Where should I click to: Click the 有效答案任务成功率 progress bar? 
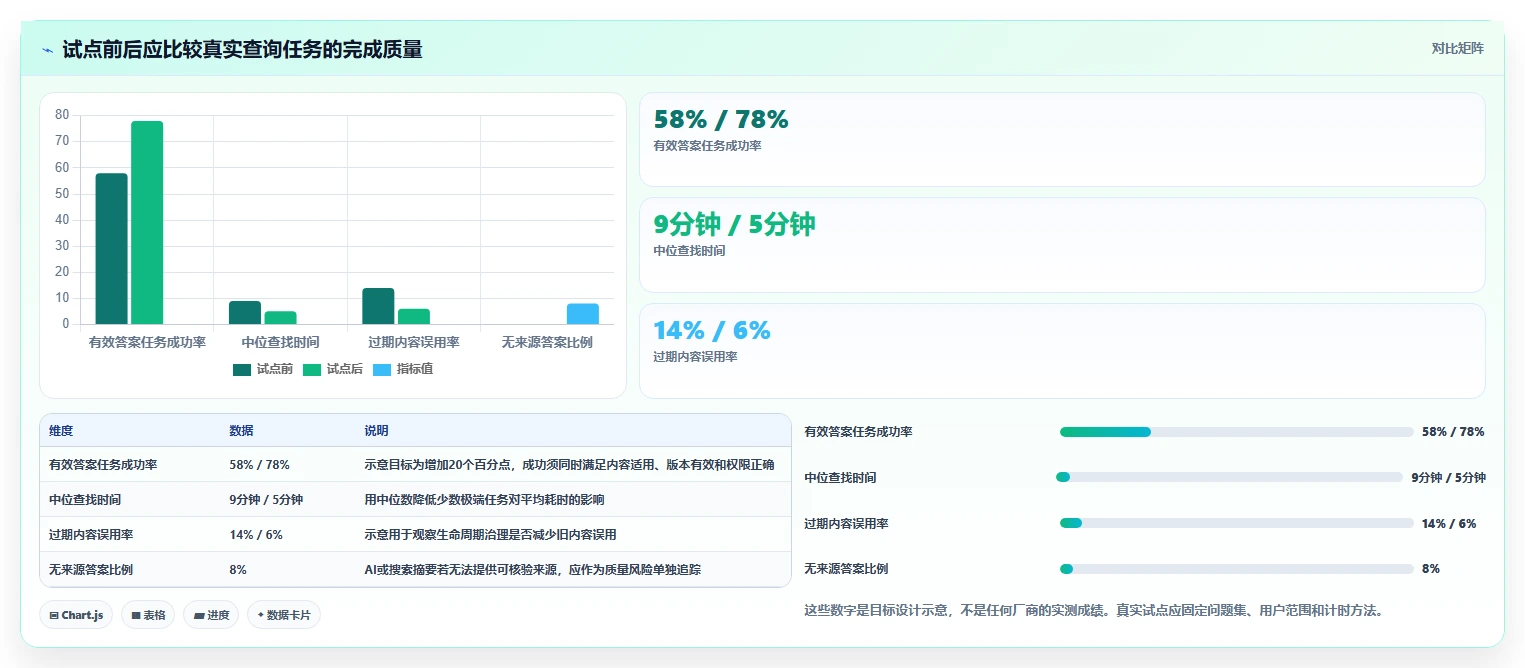click(x=1237, y=432)
